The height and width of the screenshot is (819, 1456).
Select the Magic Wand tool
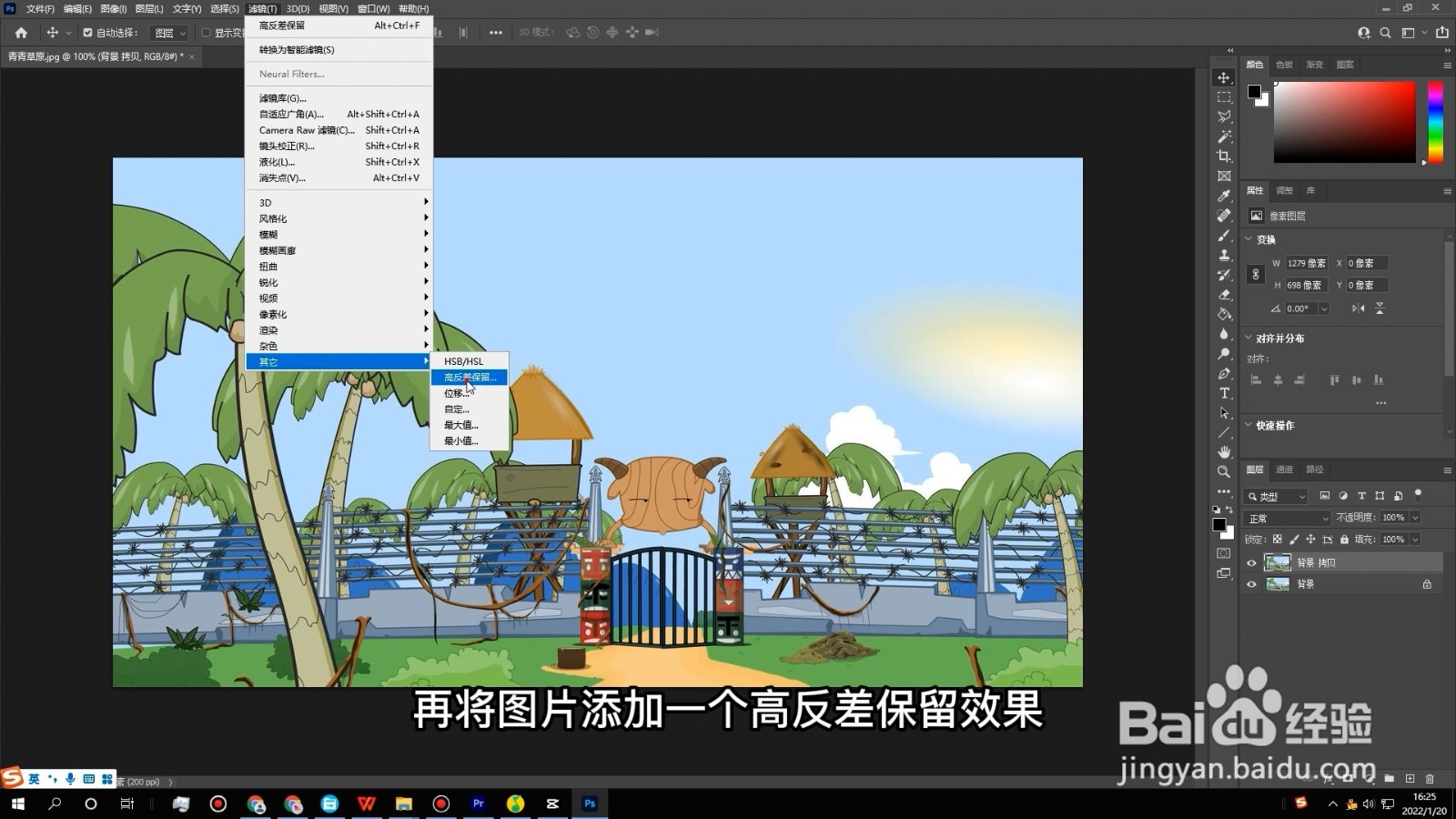coord(1224,136)
